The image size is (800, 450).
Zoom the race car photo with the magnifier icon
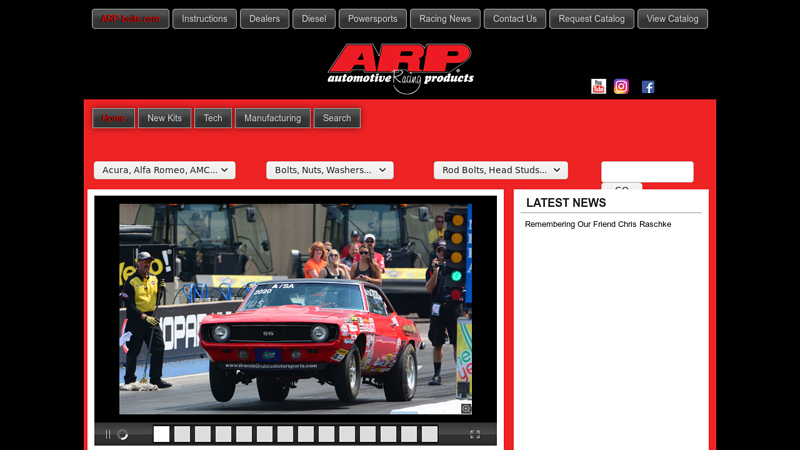(466, 409)
